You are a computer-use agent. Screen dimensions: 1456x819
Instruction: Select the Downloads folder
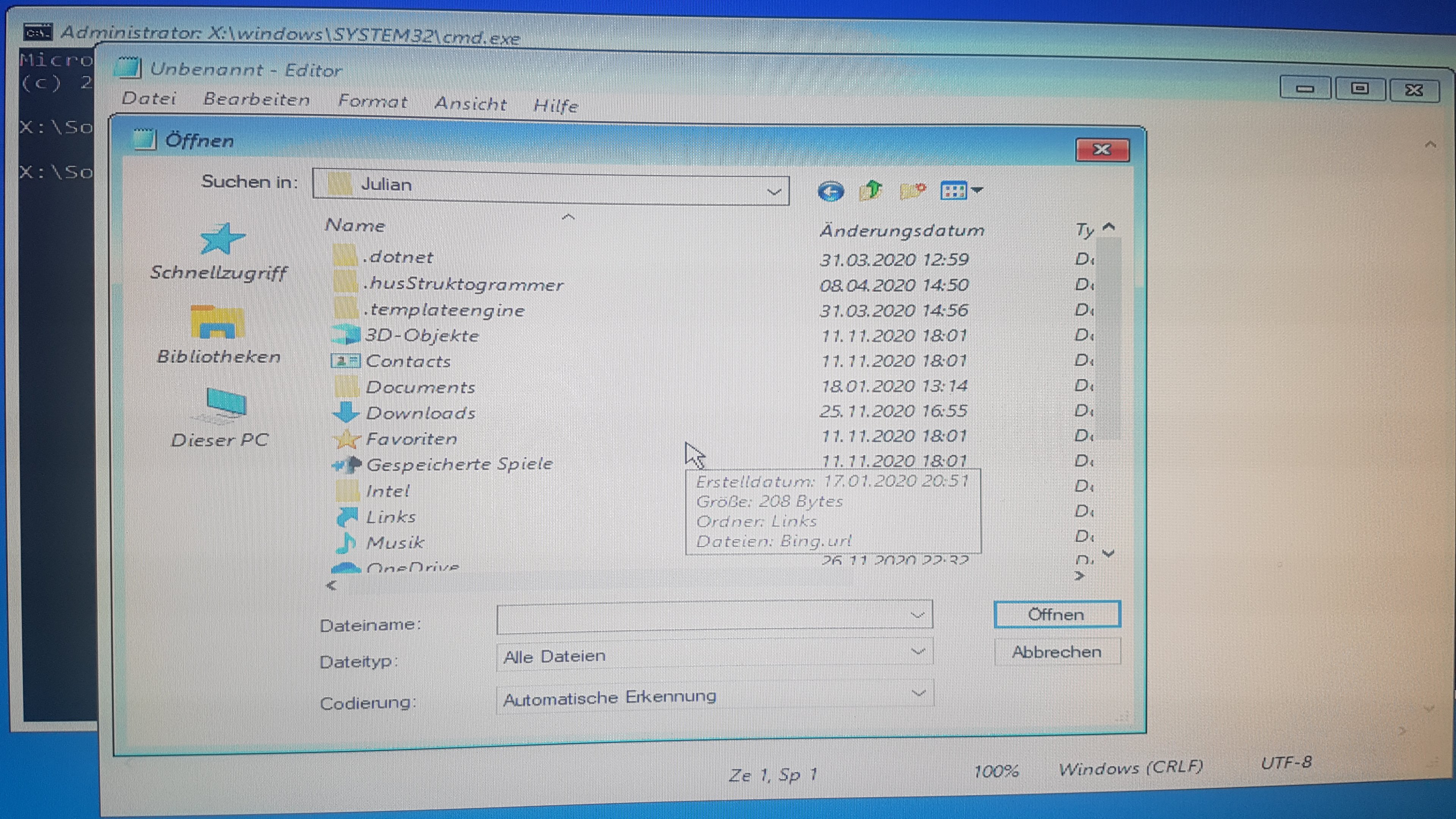pyautogui.click(x=420, y=413)
